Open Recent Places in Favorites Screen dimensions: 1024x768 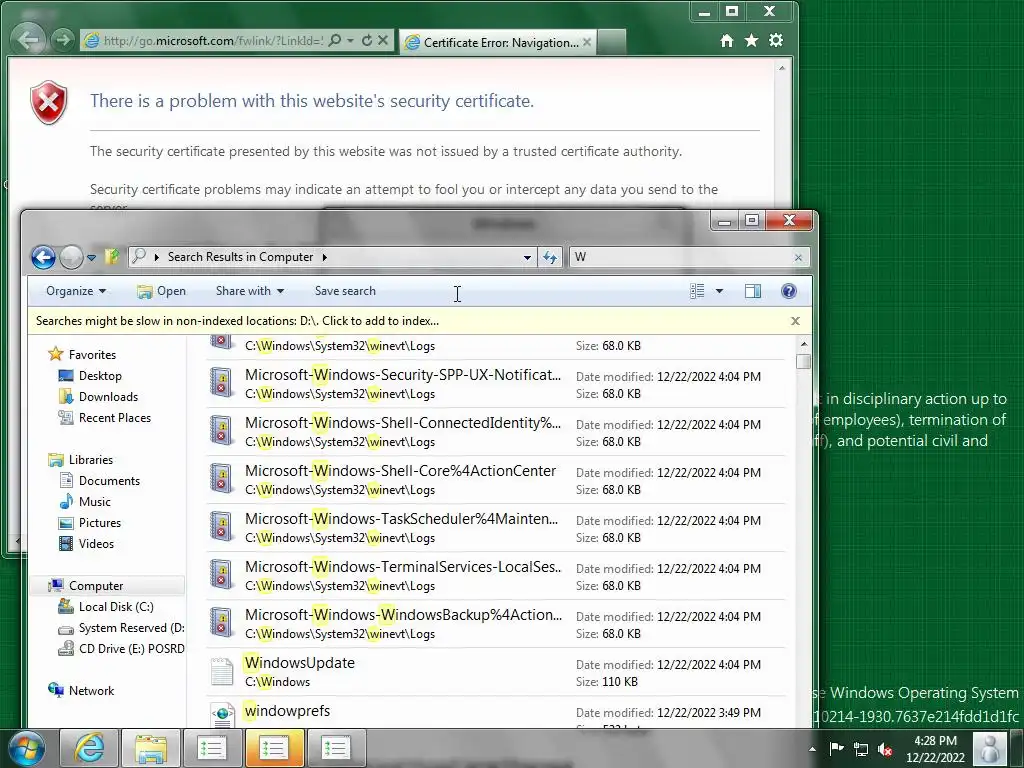(x=104, y=417)
